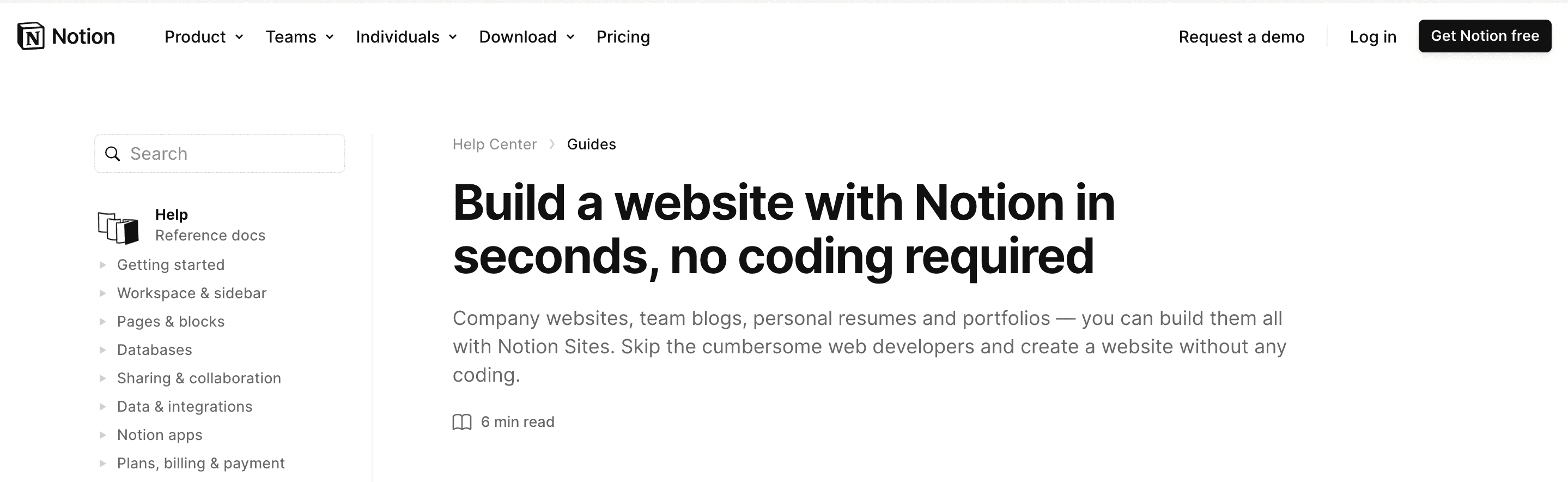This screenshot has width=1568, height=482.
Task: Select Pricing in the top navigation
Action: click(x=623, y=37)
